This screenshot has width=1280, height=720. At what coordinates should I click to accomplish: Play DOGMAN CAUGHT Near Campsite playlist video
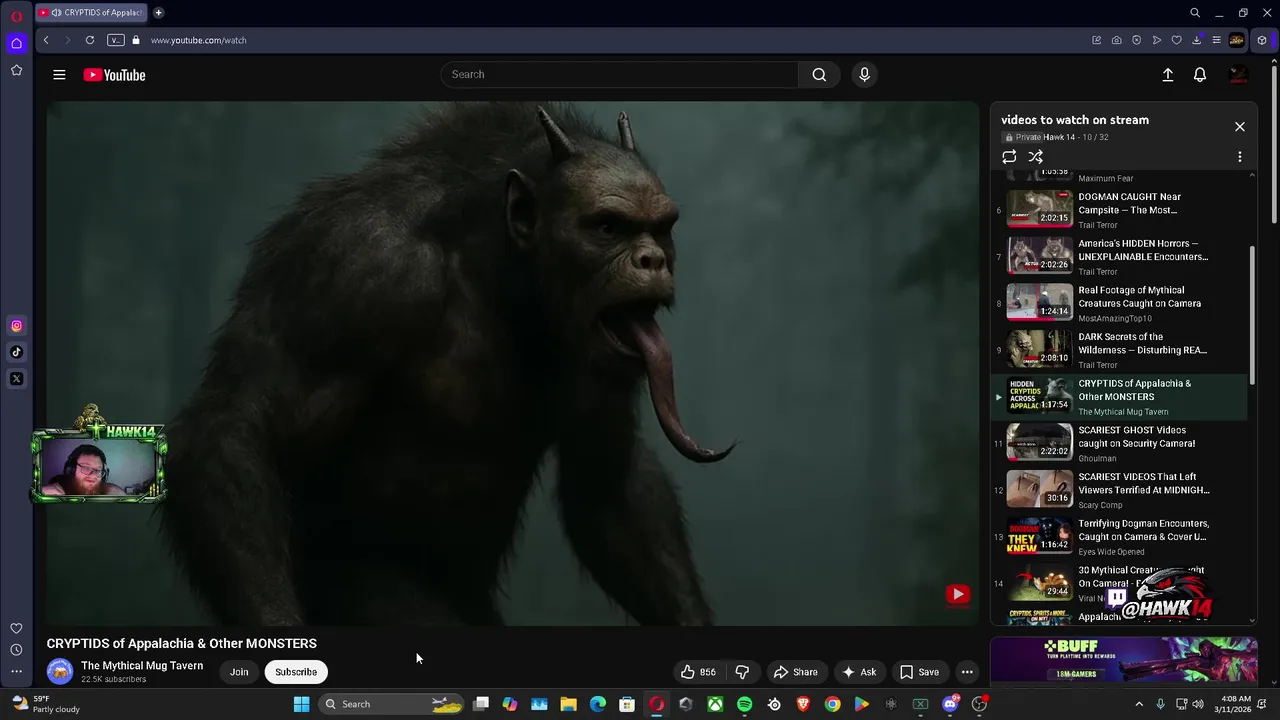click(x=1120, y=210)
